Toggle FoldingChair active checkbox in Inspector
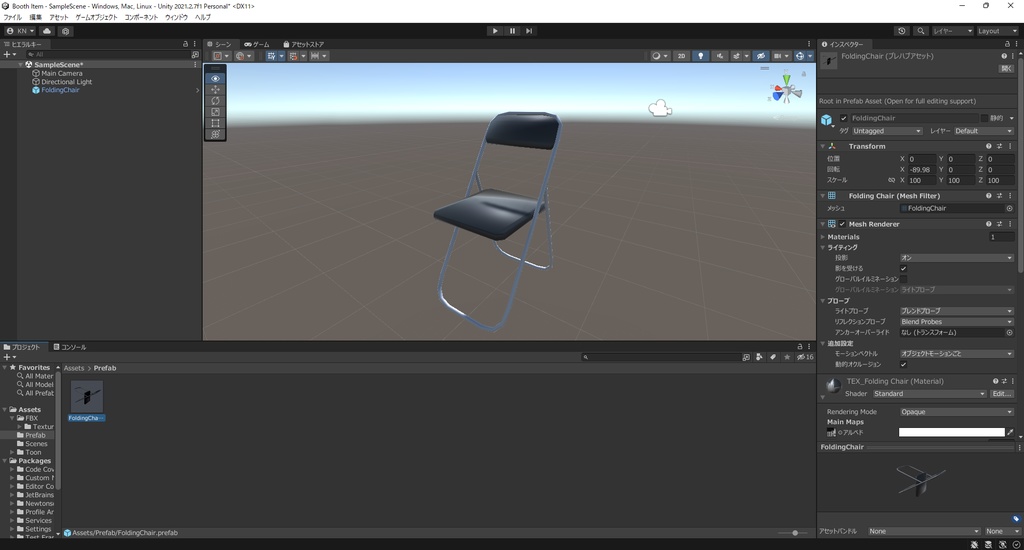Image resolution: width=1024 pixels, height=550 pixels. (844, 118)
